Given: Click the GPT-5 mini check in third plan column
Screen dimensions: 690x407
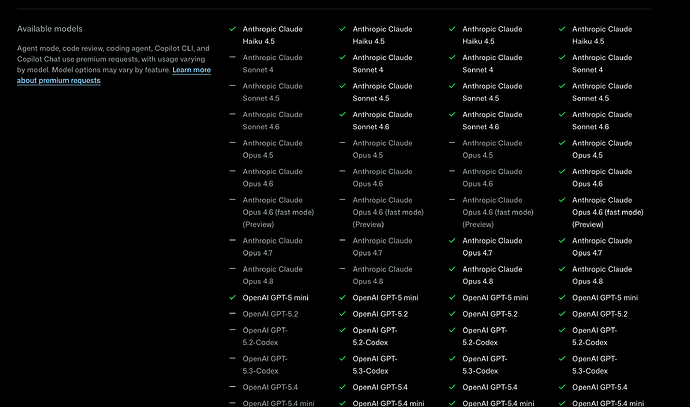Looking at the screenshot, I should [x=452, y=297].
